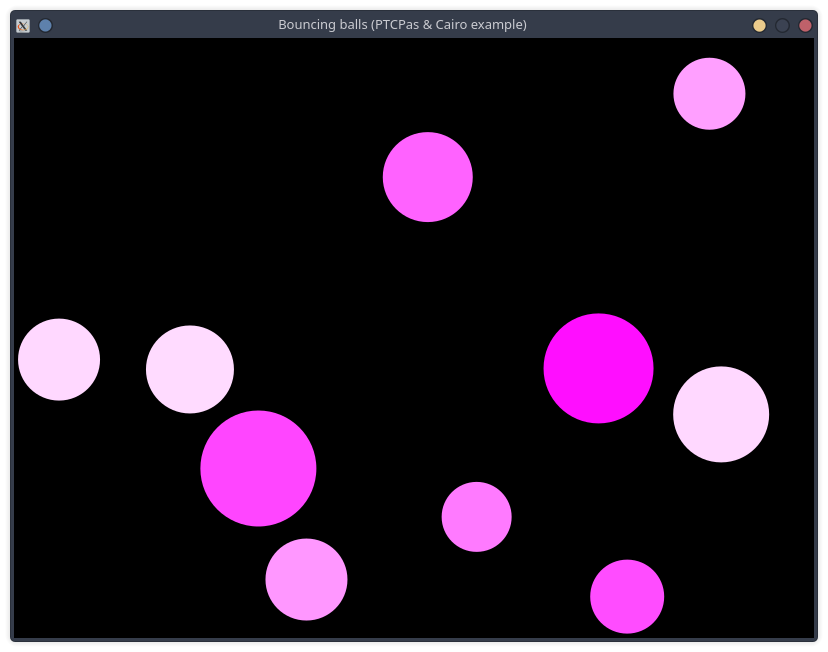Select the smallest pink ball in the middle
This screenshot has height=652, width=828.
(476, 516)
